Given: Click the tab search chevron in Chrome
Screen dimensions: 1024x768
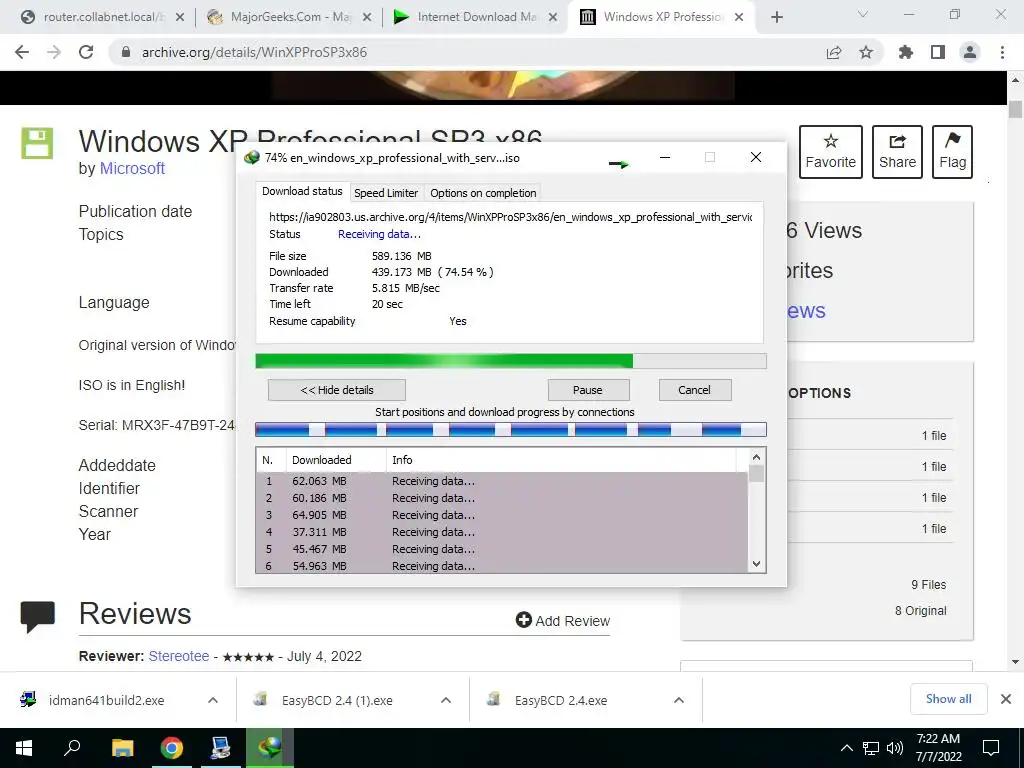Looking at the screenshot, I should pyautogui.click(x=863, y=14).
